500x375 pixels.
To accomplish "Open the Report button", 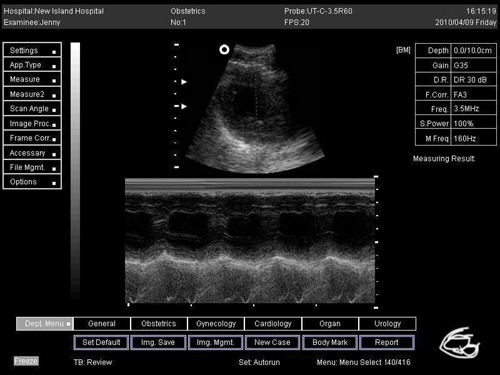I will (x=387, y=342).
